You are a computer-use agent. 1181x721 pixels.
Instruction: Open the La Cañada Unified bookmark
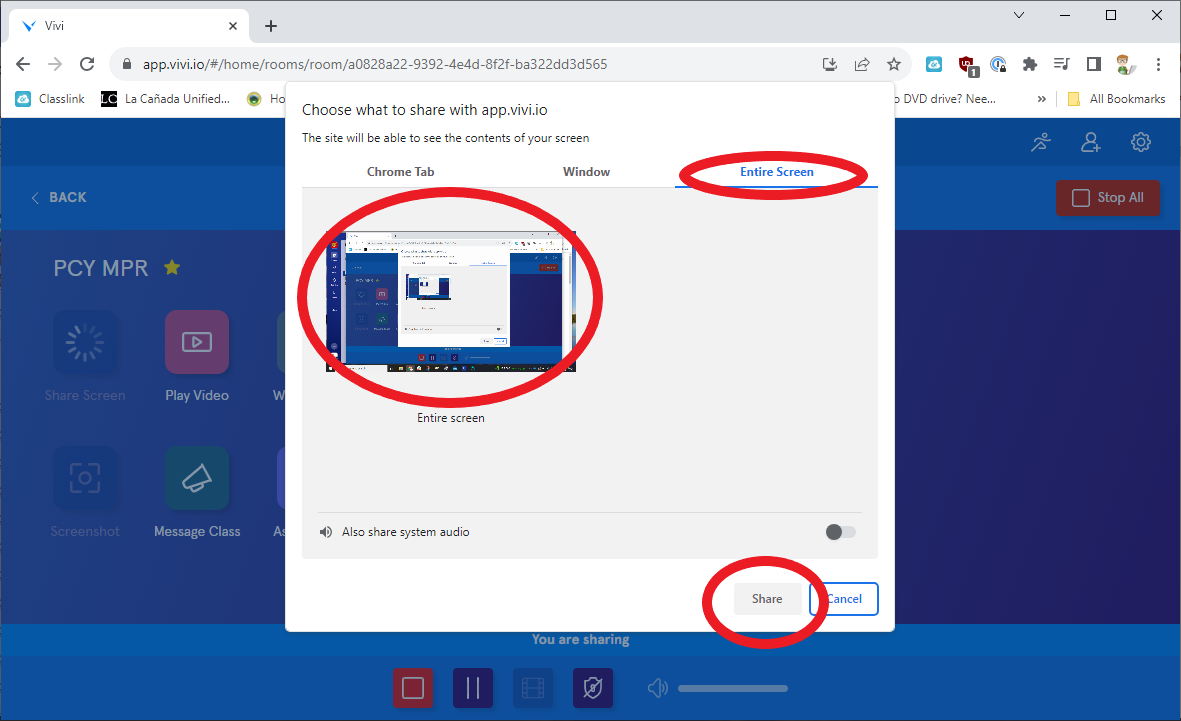tap(166, 99)
